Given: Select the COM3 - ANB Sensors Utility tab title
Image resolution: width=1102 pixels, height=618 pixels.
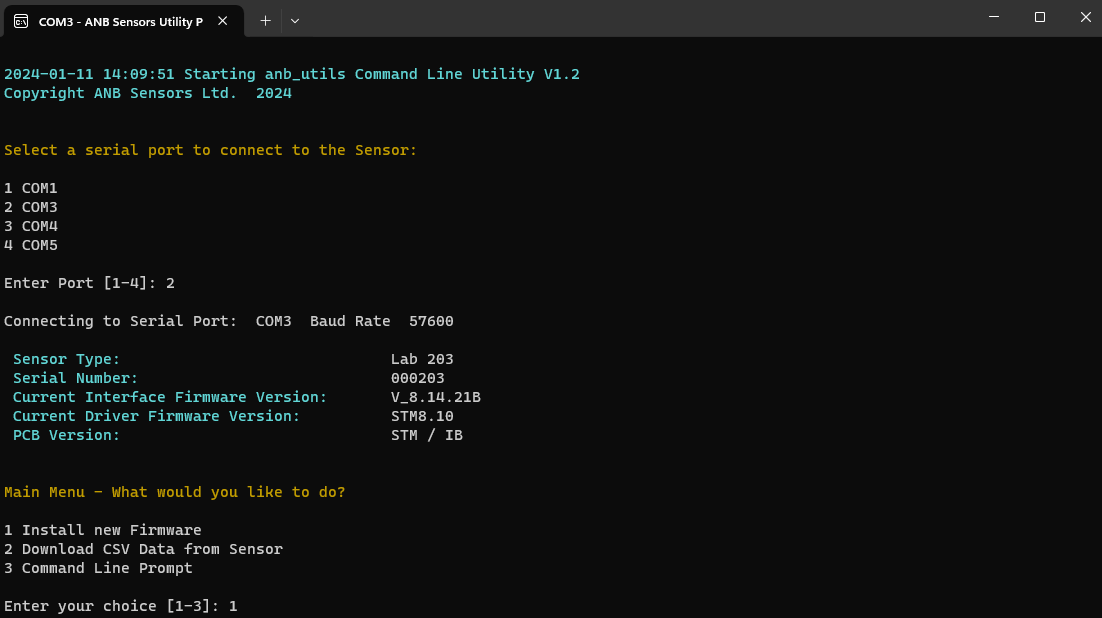Looking at the screenshot, I should 120,21.
